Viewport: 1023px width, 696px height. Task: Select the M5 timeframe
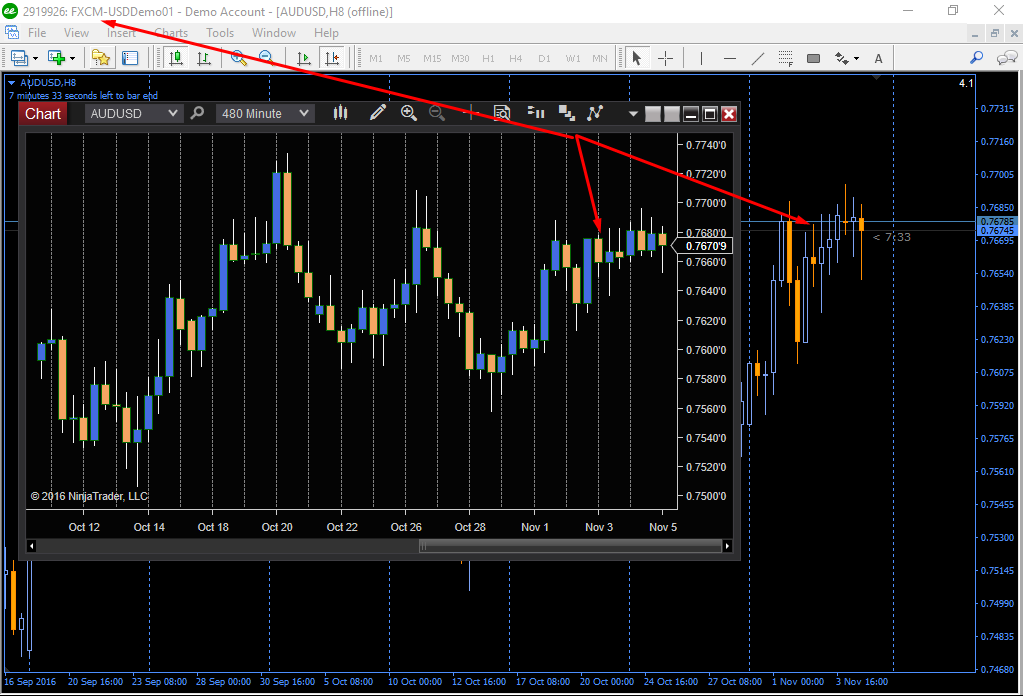tap(404, 59)
